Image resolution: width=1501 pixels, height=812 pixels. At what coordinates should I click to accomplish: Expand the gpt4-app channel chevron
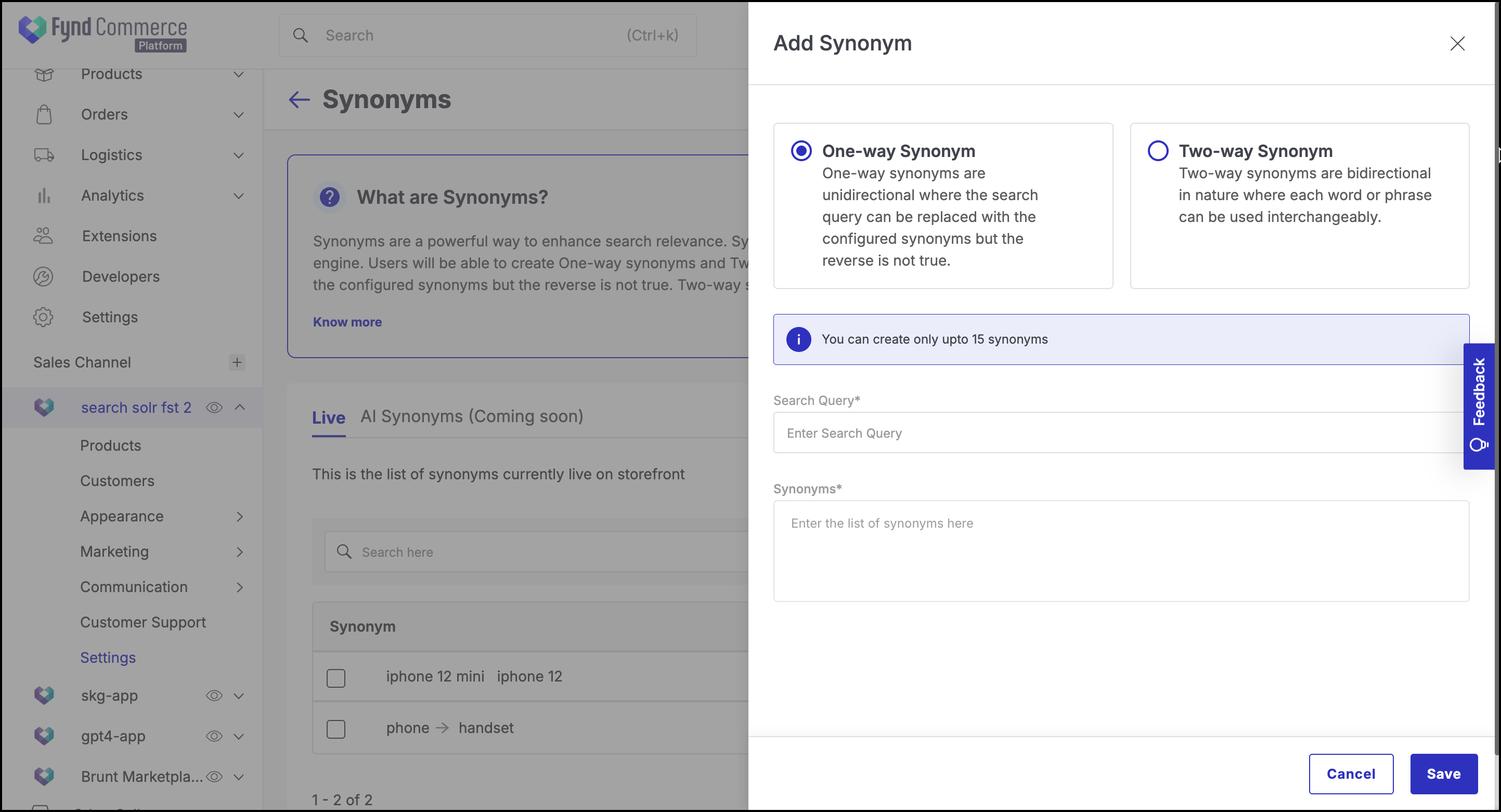(239, 736)
